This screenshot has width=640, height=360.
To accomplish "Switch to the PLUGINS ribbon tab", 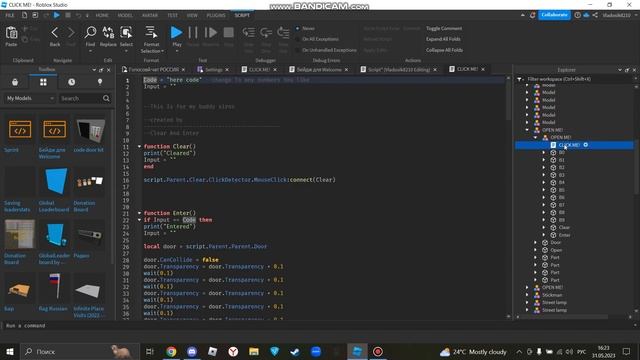I will (216, 15).
